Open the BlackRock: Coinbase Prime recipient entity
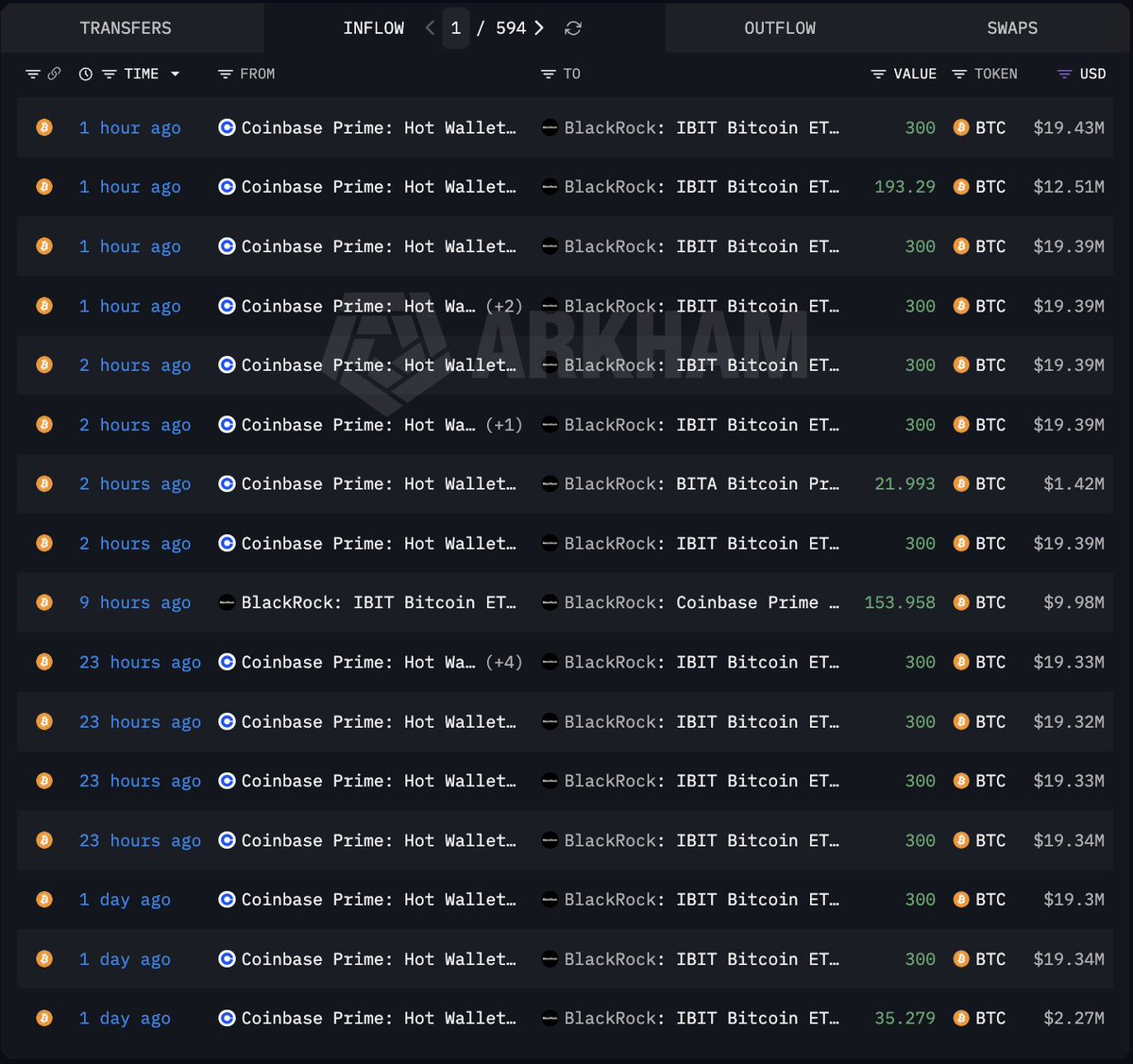Image resolution: width=1133 pixels, height=1064 pixels. [702, 602]
